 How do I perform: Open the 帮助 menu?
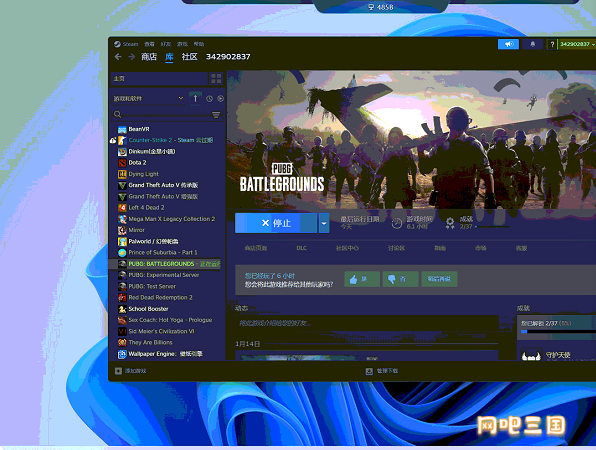point(199,44)
